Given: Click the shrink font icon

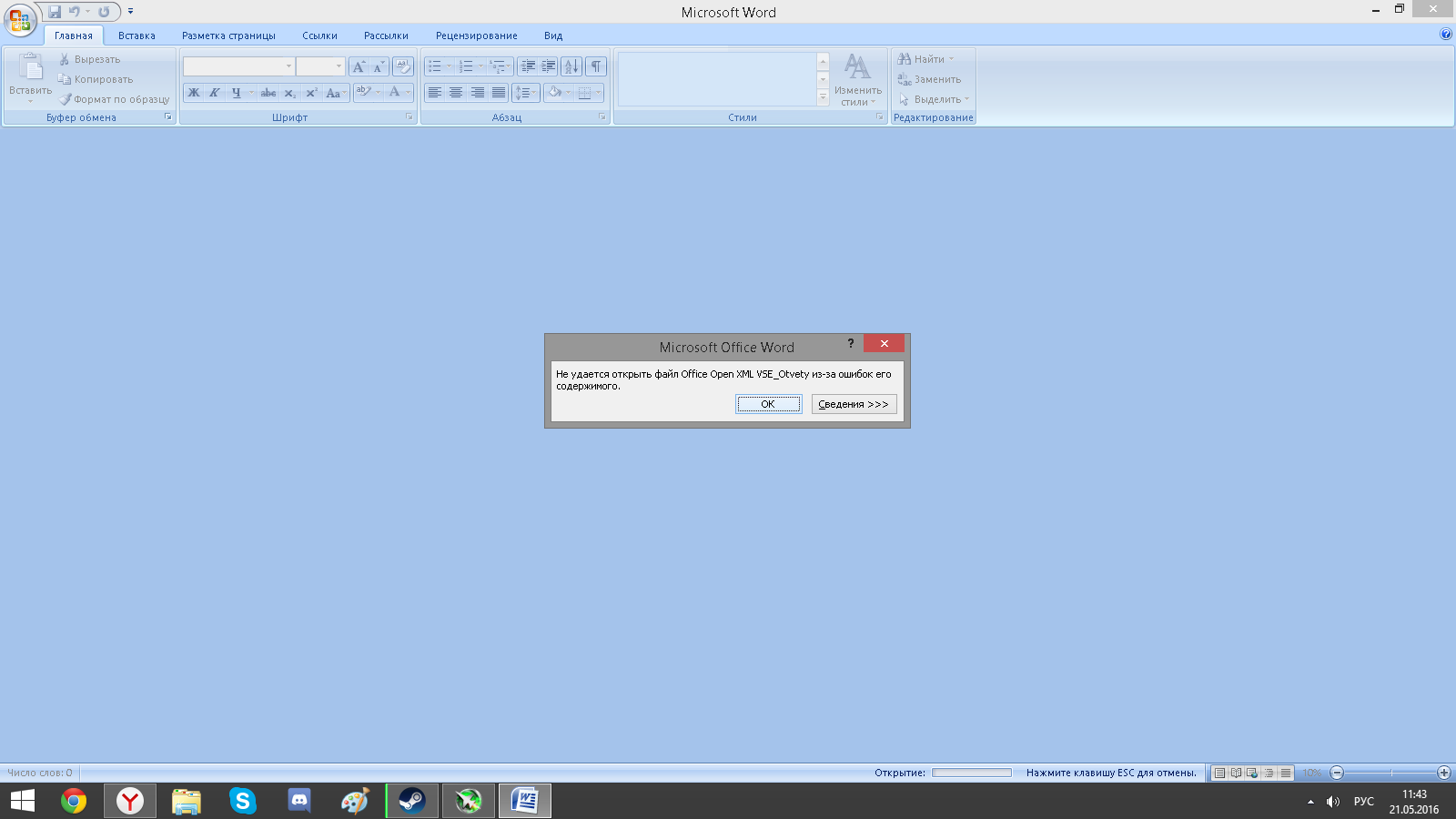Looking at the screenshot, I should pyautogui.click(x=379, y=66).
